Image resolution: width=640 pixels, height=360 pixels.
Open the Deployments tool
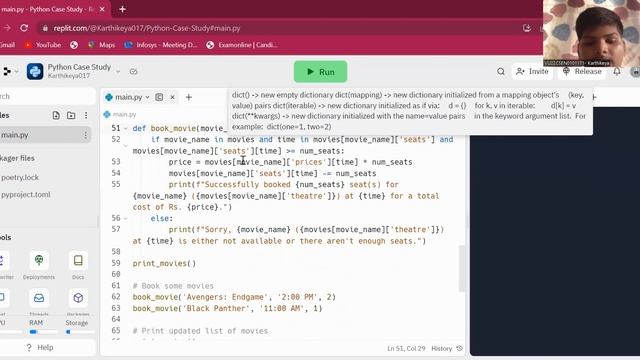39,266
